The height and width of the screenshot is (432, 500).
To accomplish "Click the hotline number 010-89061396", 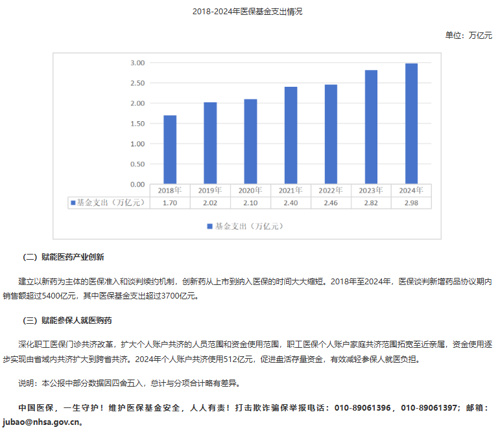I will pyautogui.click(x=362, y=408).
